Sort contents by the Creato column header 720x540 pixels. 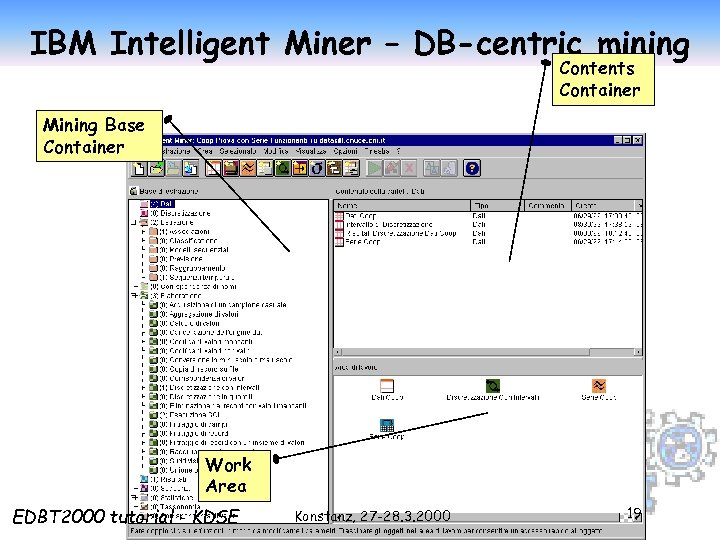tap(603, 205)
